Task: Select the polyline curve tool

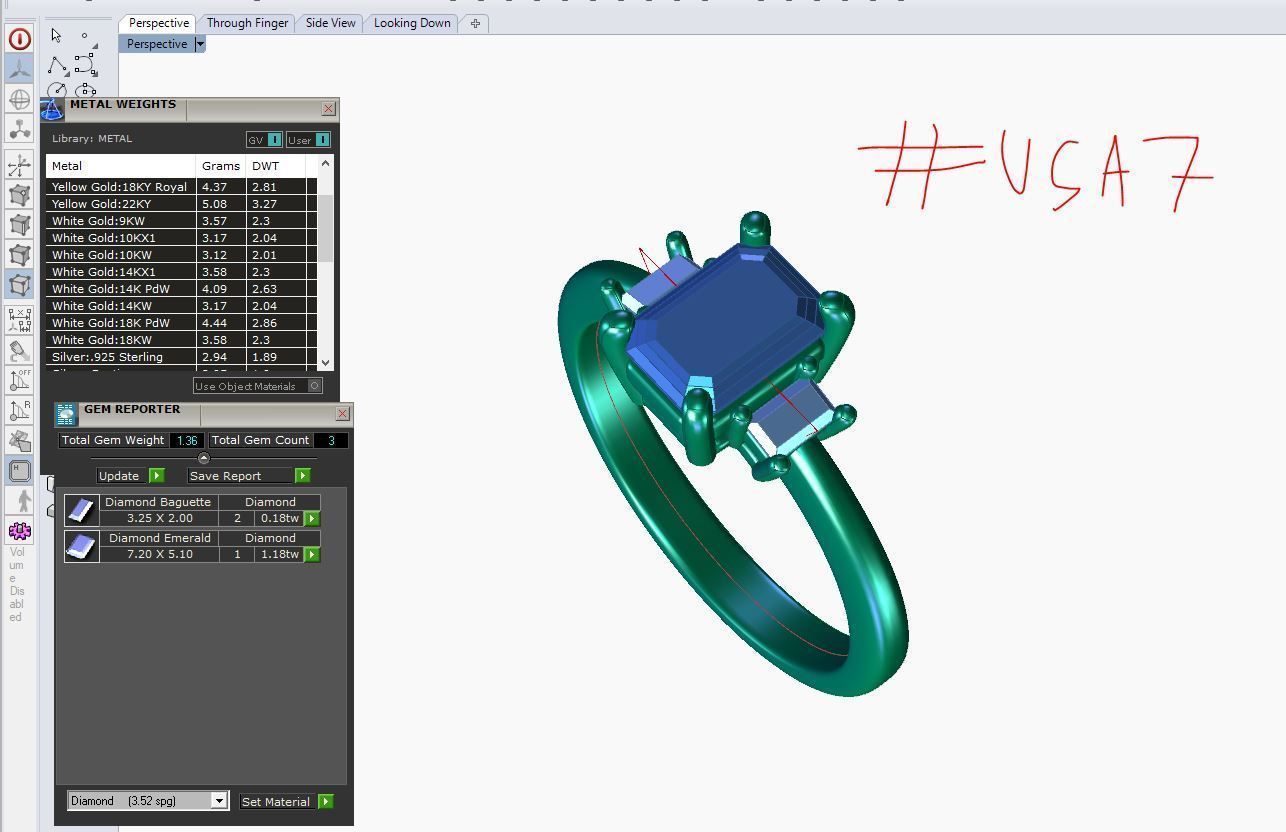Action: (57, 65)
